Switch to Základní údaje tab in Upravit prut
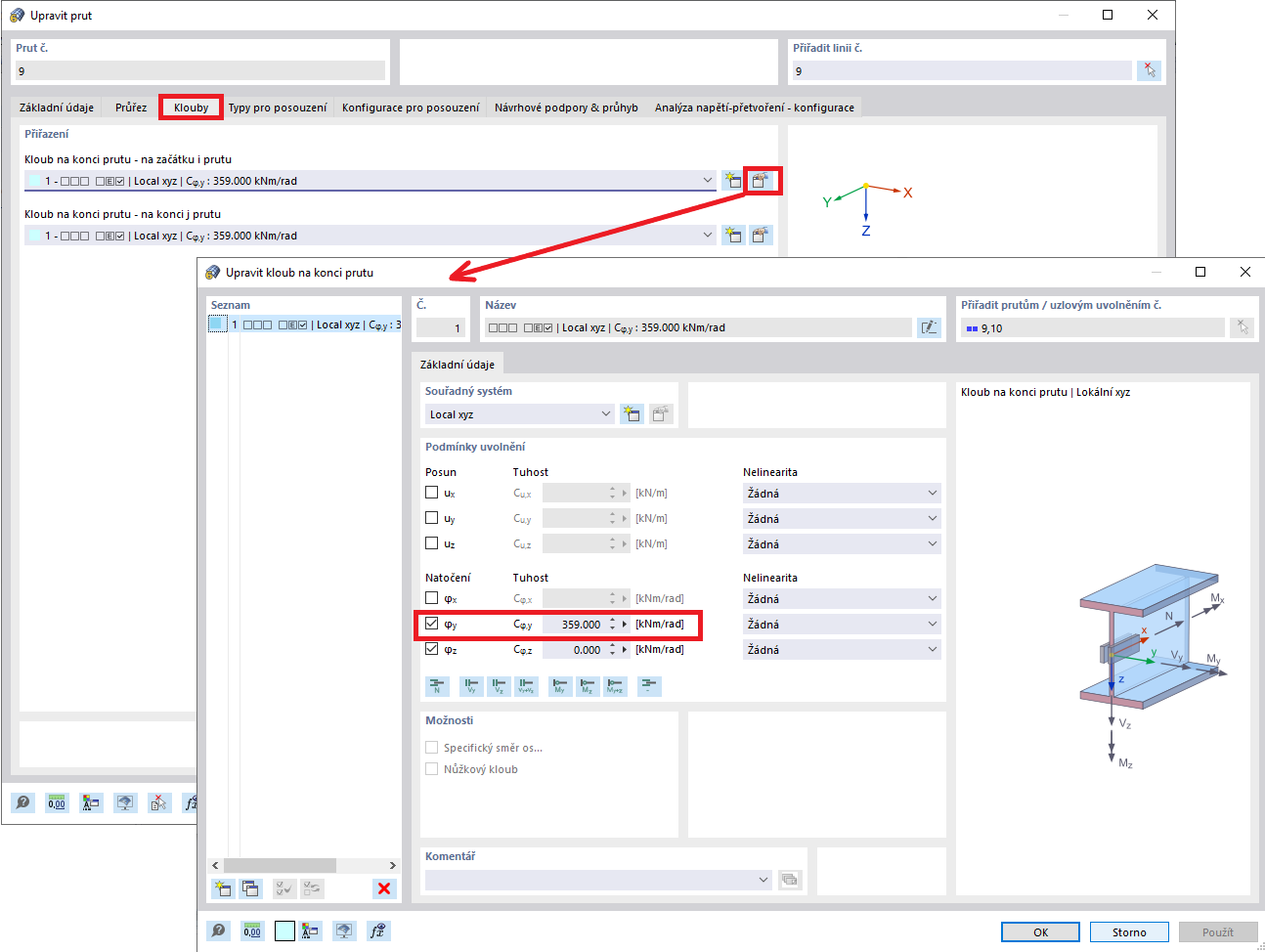Image resolution: width=1265 pixels, height=952 pixels. (x=57, y=108)
